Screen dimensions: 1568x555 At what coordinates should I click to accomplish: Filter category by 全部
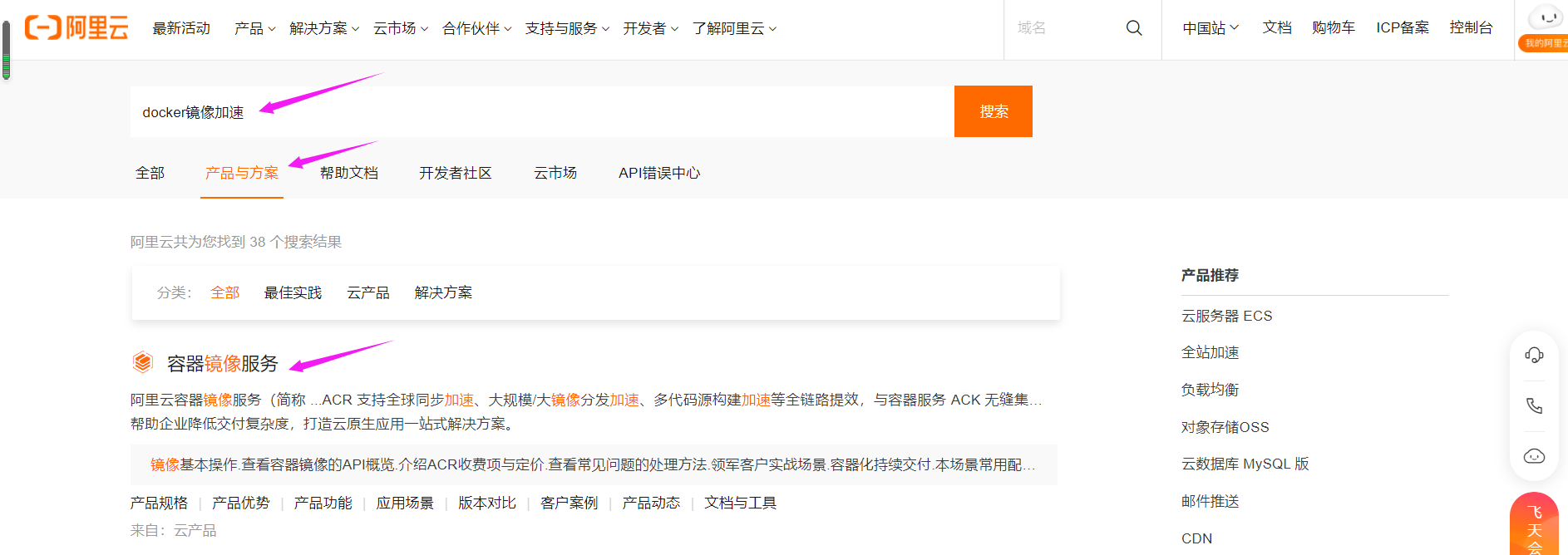pyautogui.click(x=225, y=292)
